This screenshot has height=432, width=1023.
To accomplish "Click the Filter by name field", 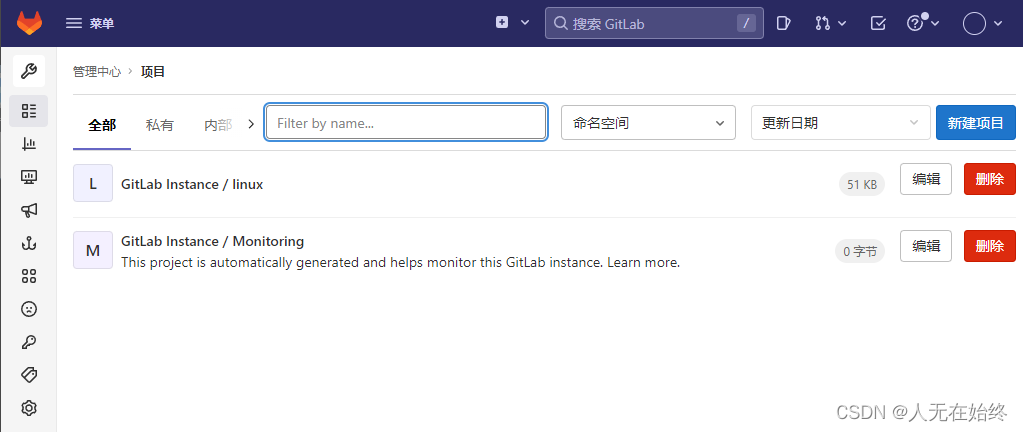I will tap(406, 123).
